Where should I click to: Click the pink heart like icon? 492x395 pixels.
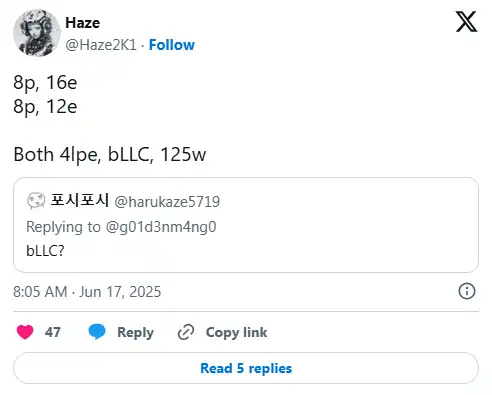point(25,332)
